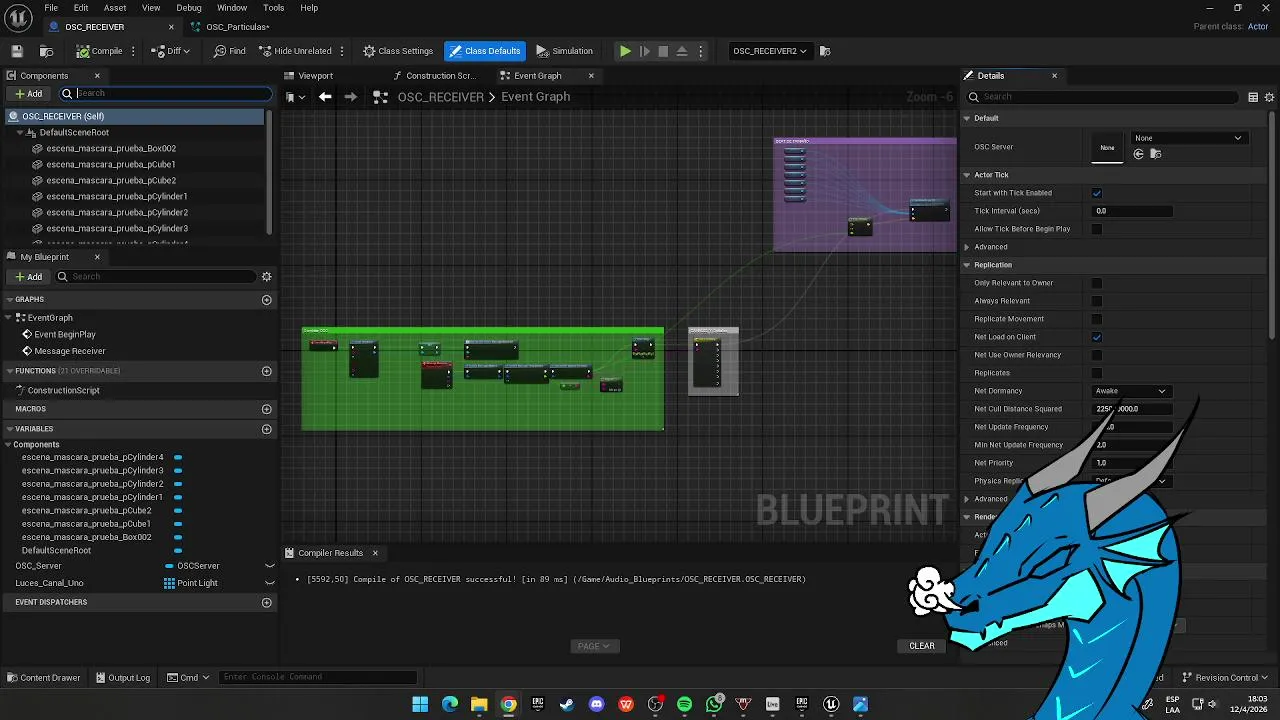Viewport: 1280px width, 720px height.
Task: Start Simulation mode
Action: tap(565, 51)
